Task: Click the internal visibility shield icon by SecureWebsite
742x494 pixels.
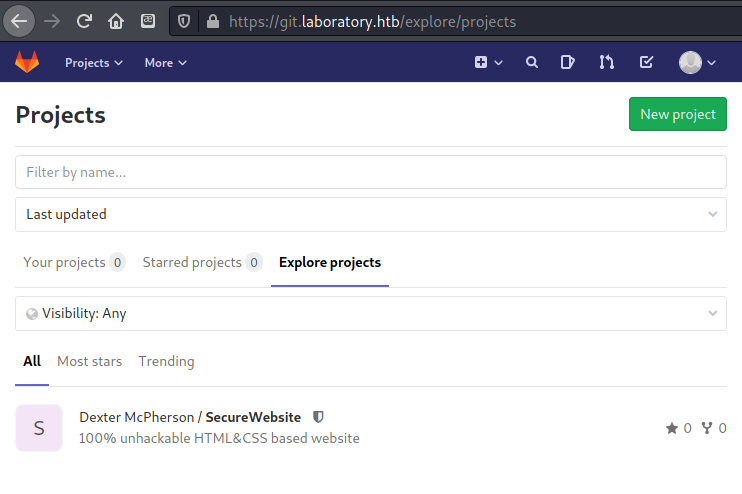Action: (x=318, y=417)
